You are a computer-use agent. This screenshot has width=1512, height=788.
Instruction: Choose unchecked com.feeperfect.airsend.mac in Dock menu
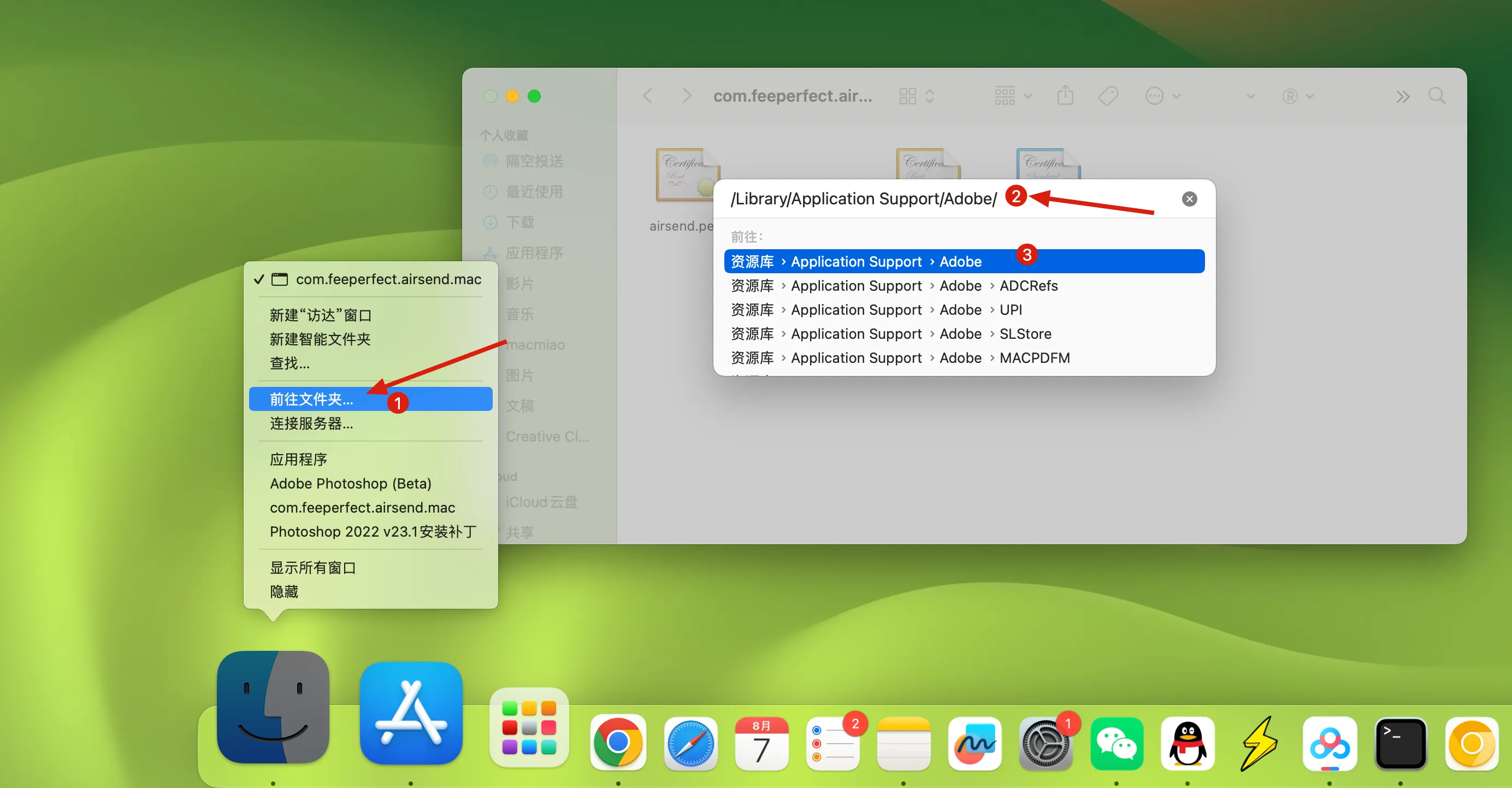point(370,507)
